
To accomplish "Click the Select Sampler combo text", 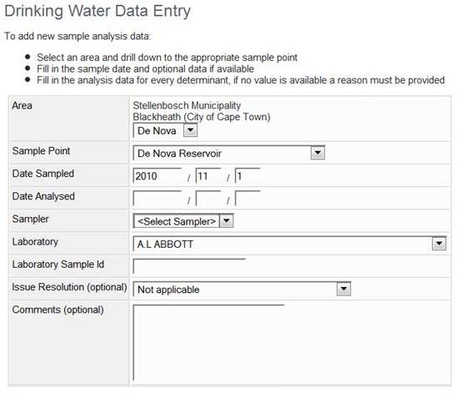I will [x=177, y=221].
